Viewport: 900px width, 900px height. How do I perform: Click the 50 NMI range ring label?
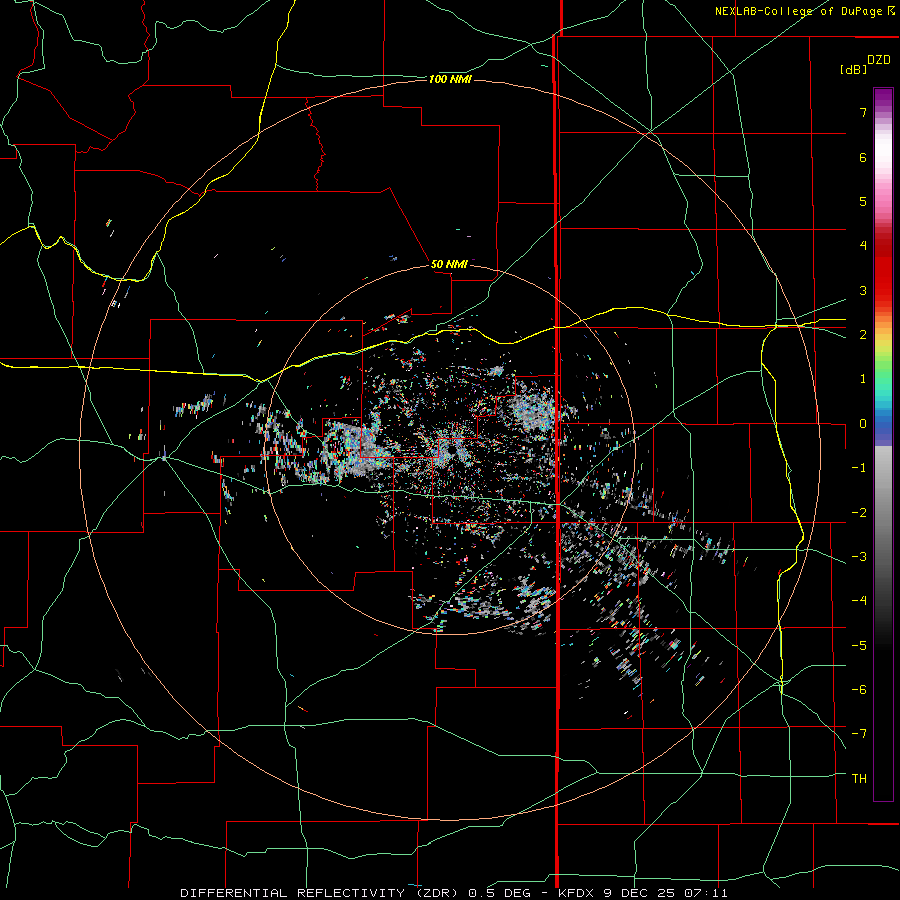click(449, 264)
